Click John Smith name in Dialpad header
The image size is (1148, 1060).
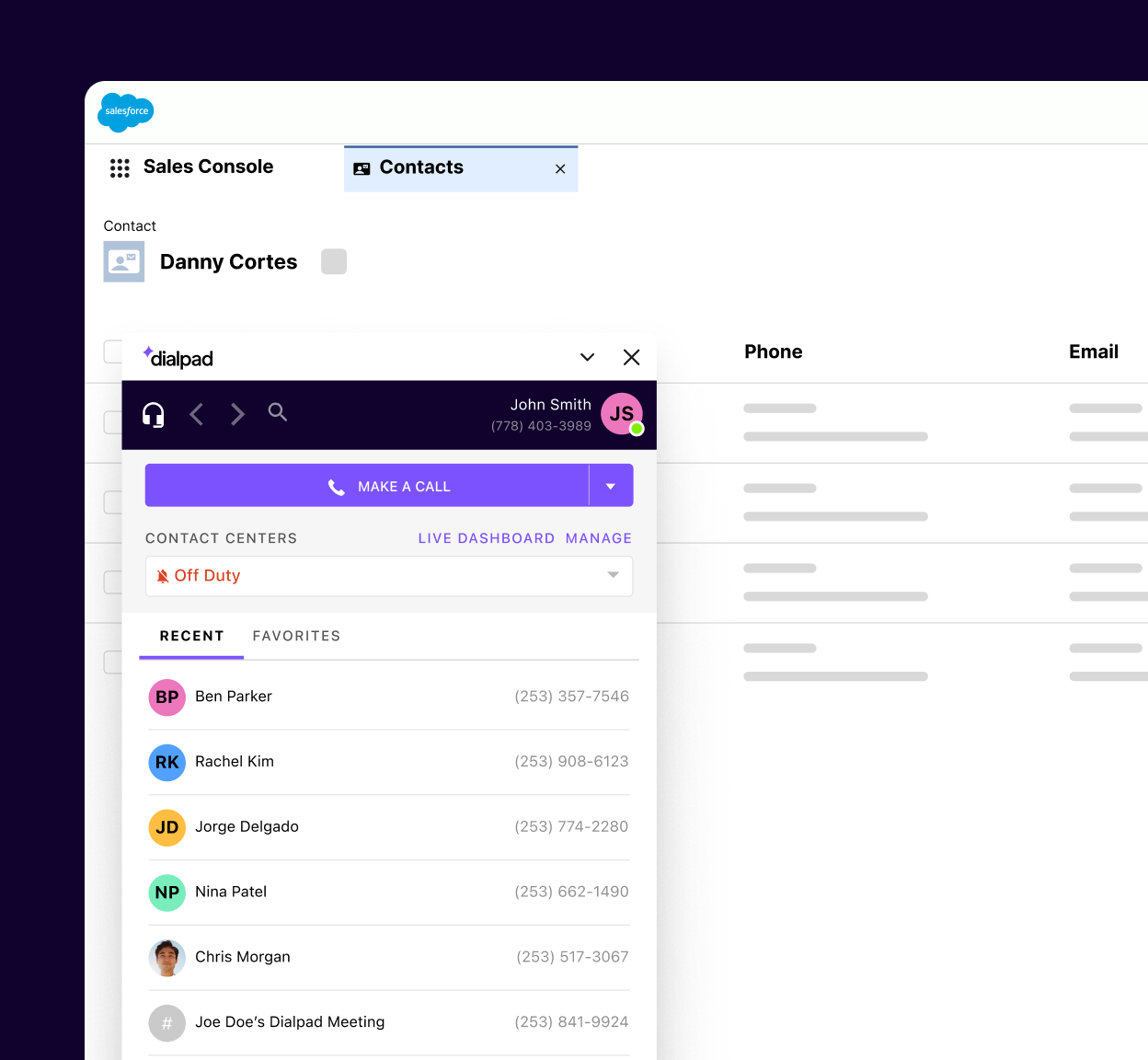point(551,405)
